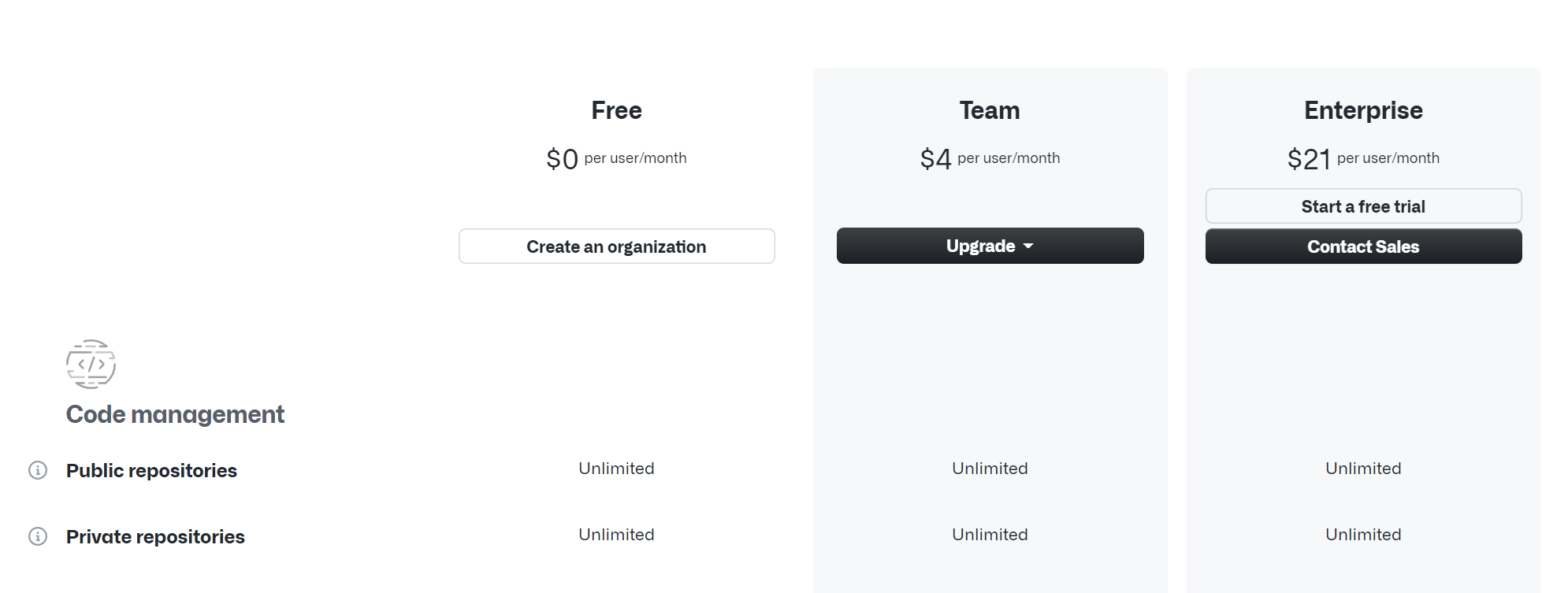Select the Team plan heading
This screenshot has width=1568, height=593.
(990, 110)
